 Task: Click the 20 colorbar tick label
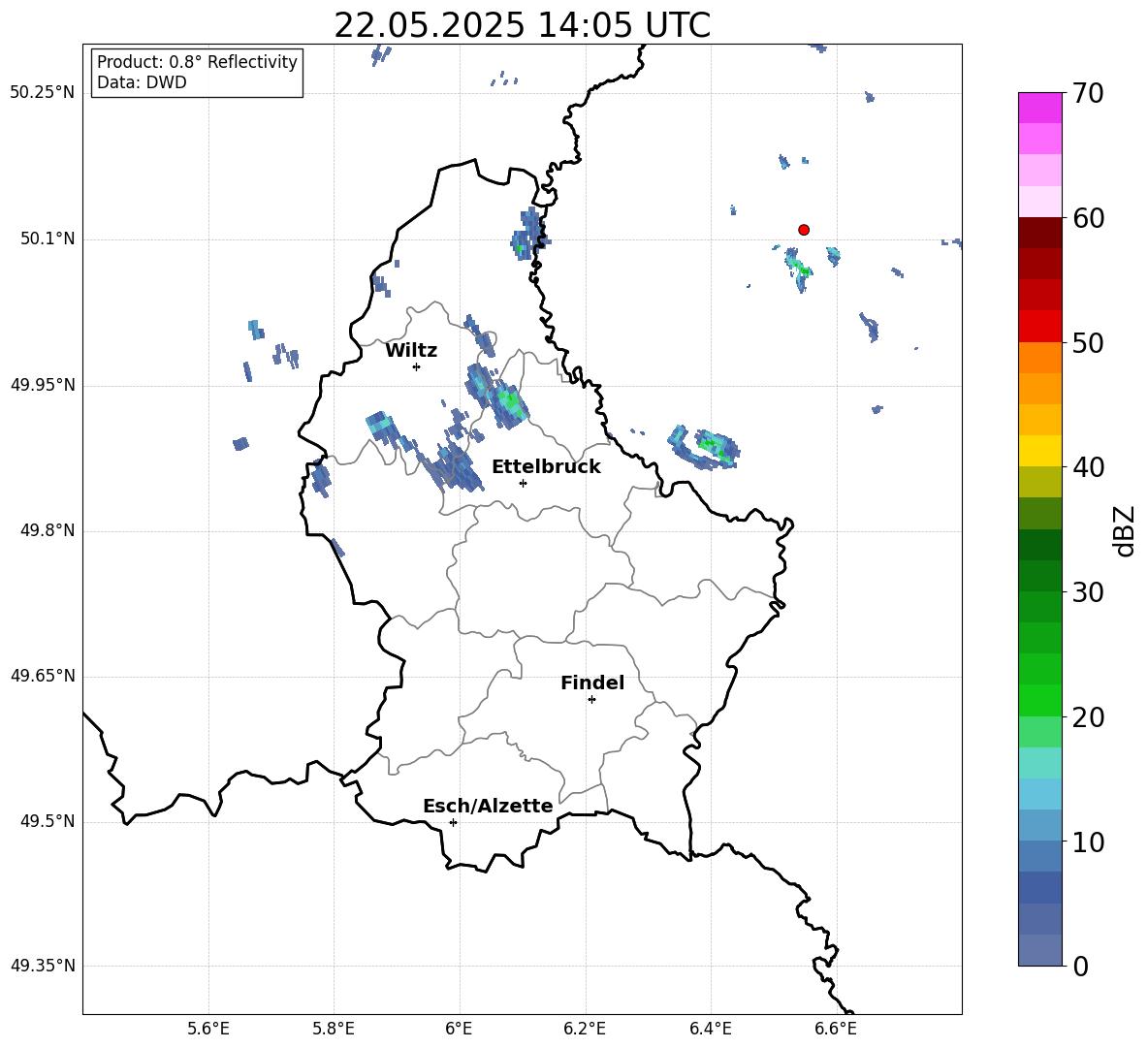tap(1088, 717)
